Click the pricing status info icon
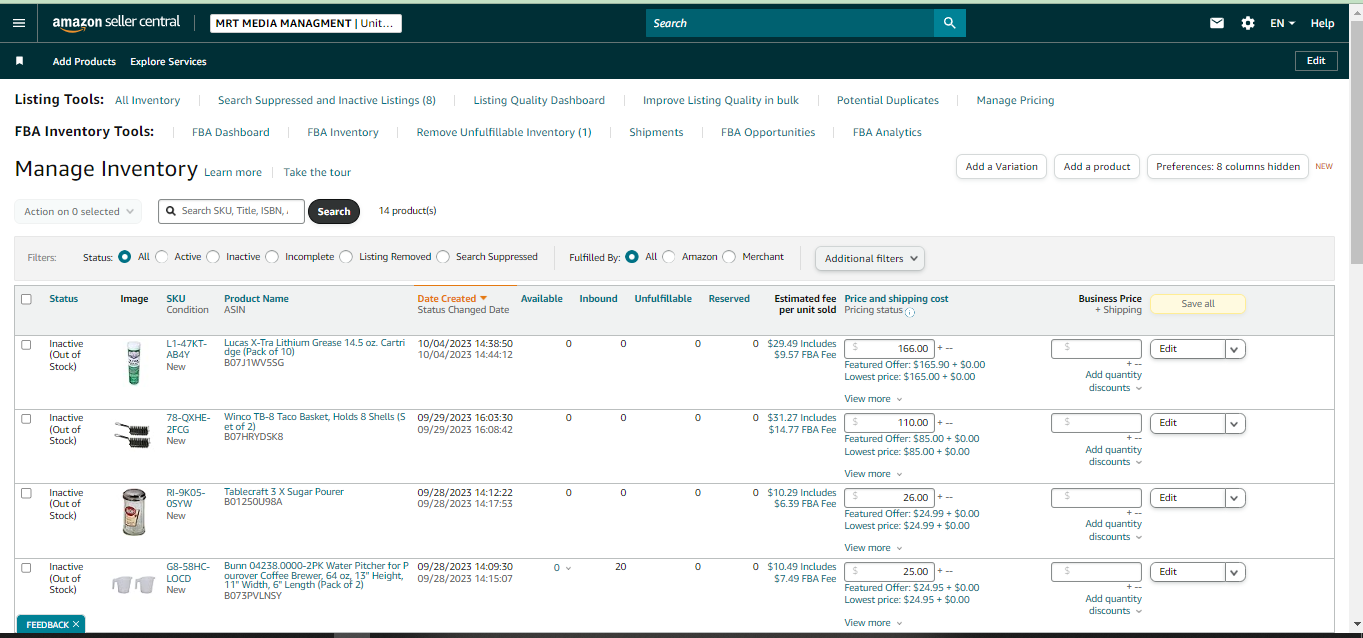 [910, 312]
